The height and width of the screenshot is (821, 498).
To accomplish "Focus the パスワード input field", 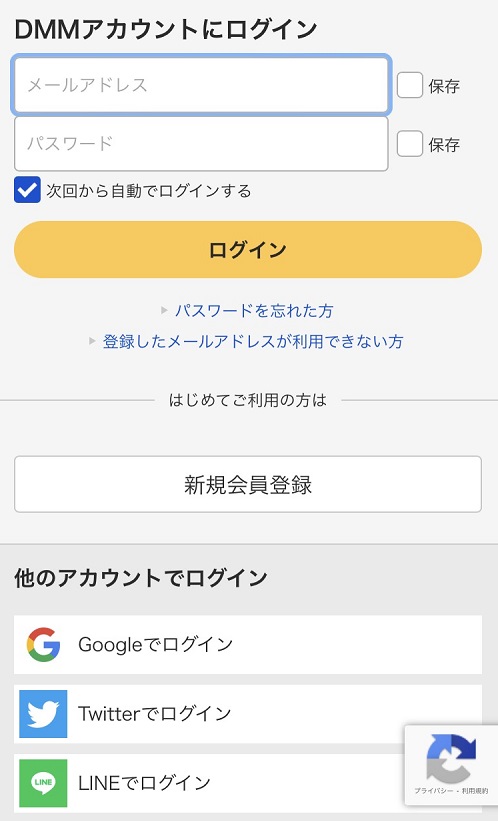I will pos(201,143).
